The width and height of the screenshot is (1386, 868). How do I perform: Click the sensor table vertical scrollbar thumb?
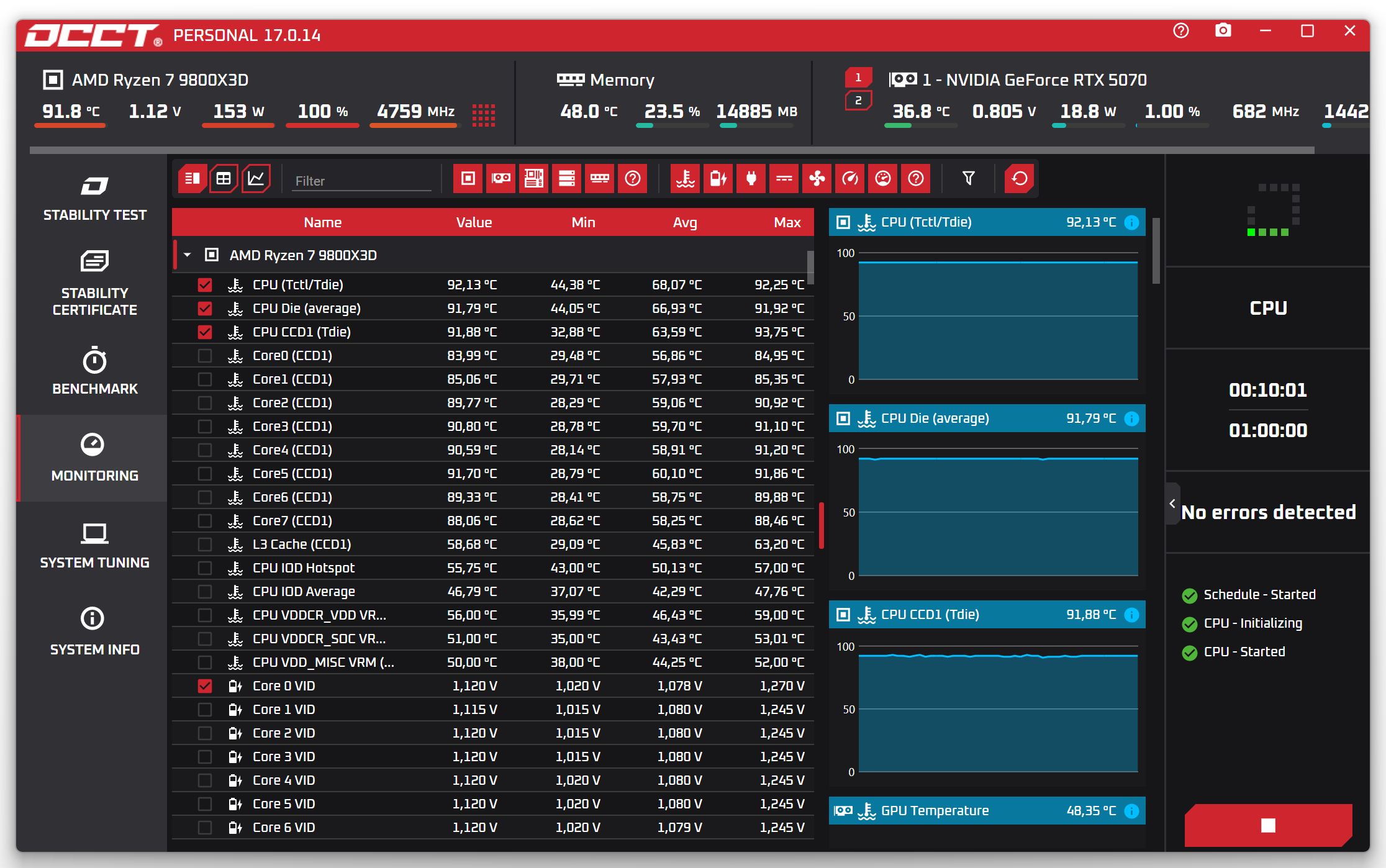810,267
